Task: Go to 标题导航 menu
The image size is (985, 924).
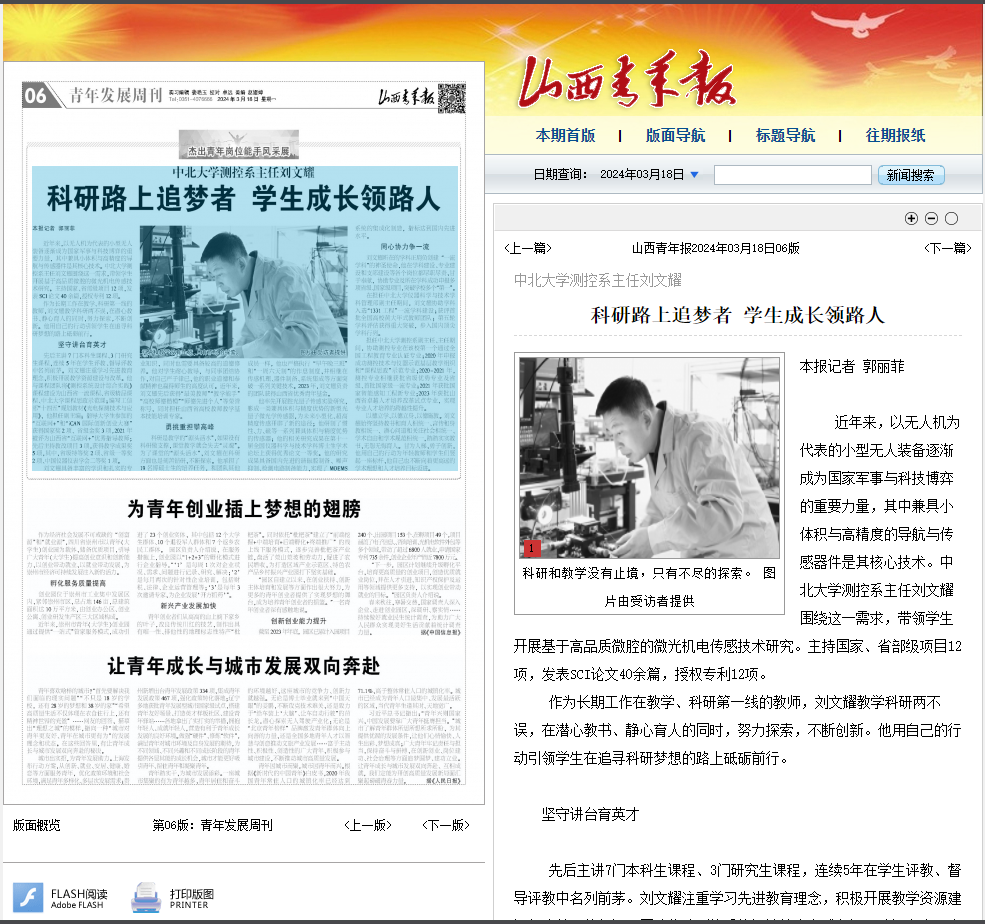Action: [785, 136]
